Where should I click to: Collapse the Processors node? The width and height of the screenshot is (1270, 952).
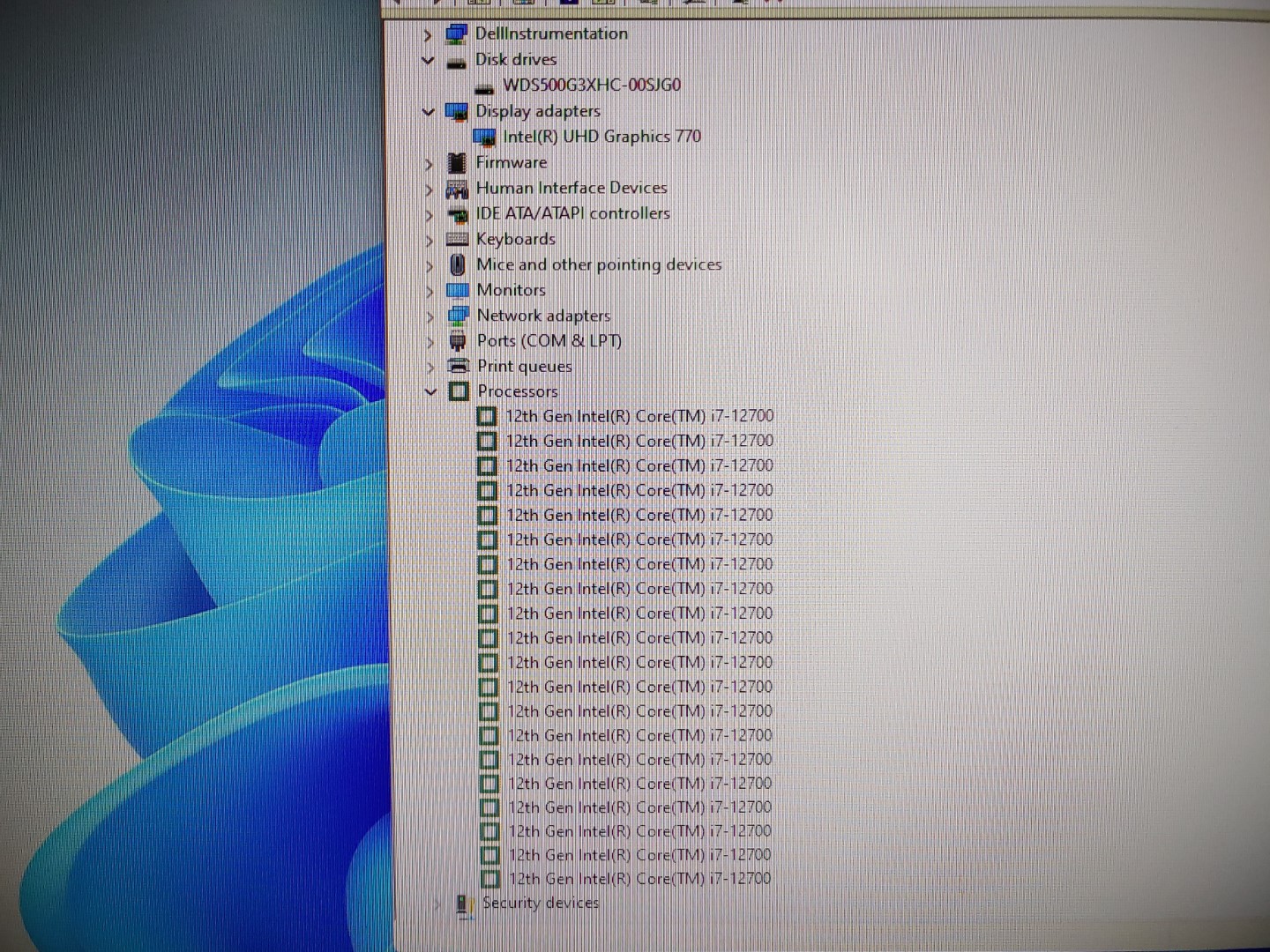(431, 391)
